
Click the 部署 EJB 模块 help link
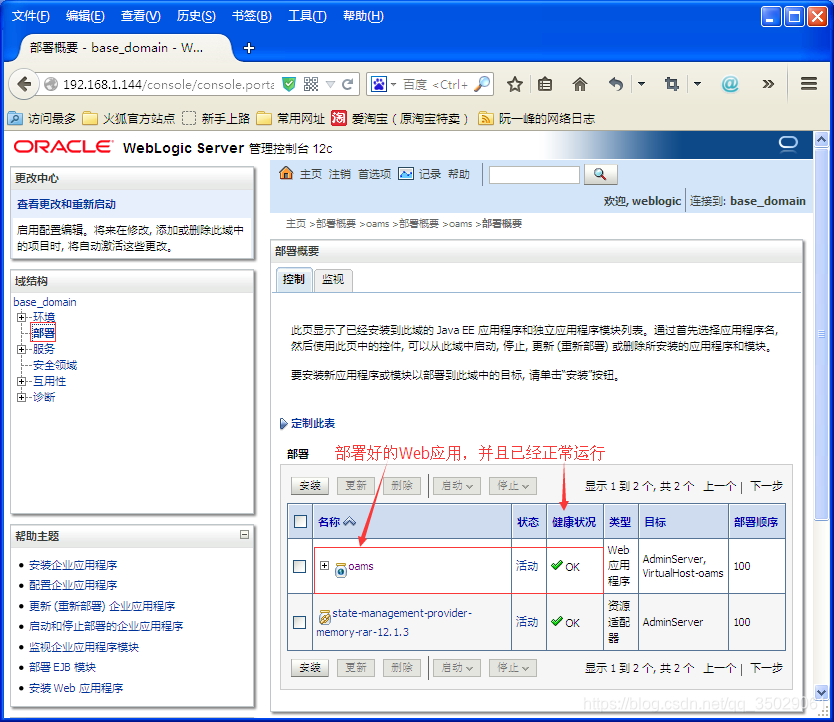[62, 667]
